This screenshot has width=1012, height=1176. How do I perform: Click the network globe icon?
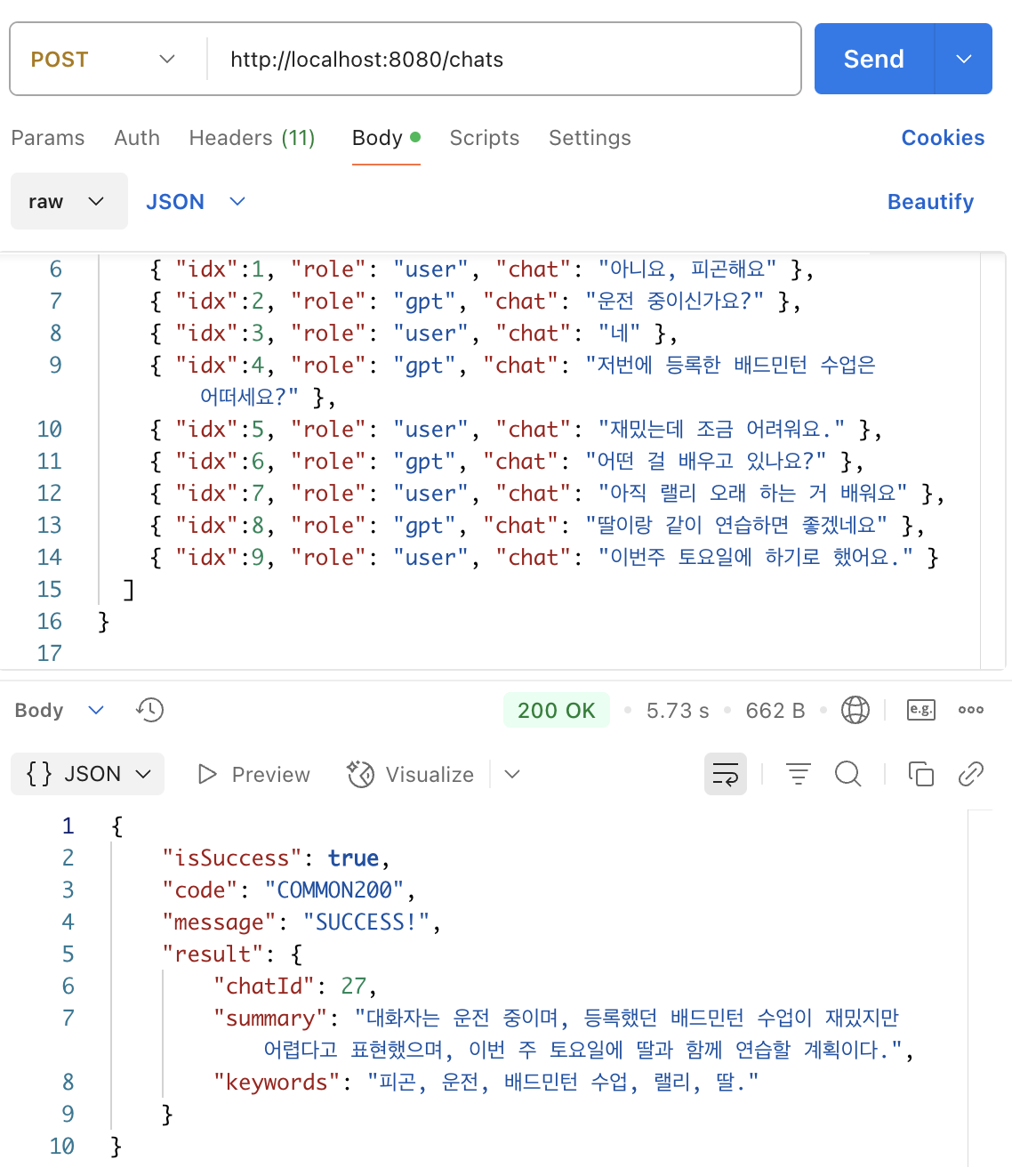[855, 710]
